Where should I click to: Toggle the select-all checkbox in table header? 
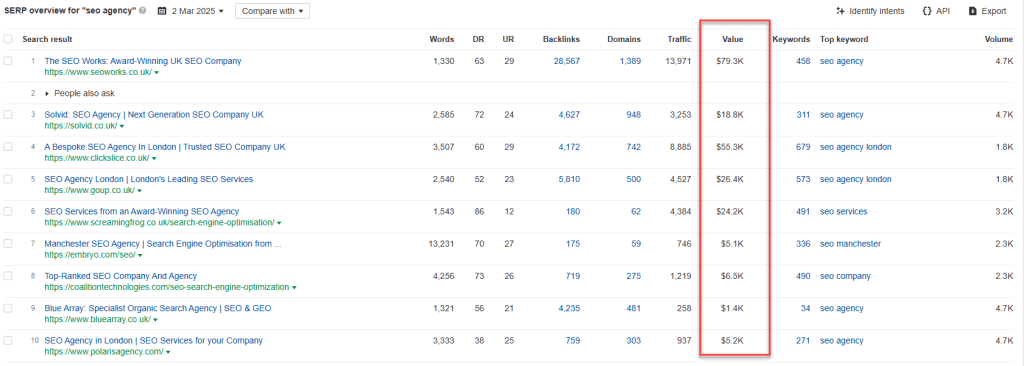[8, 39]
